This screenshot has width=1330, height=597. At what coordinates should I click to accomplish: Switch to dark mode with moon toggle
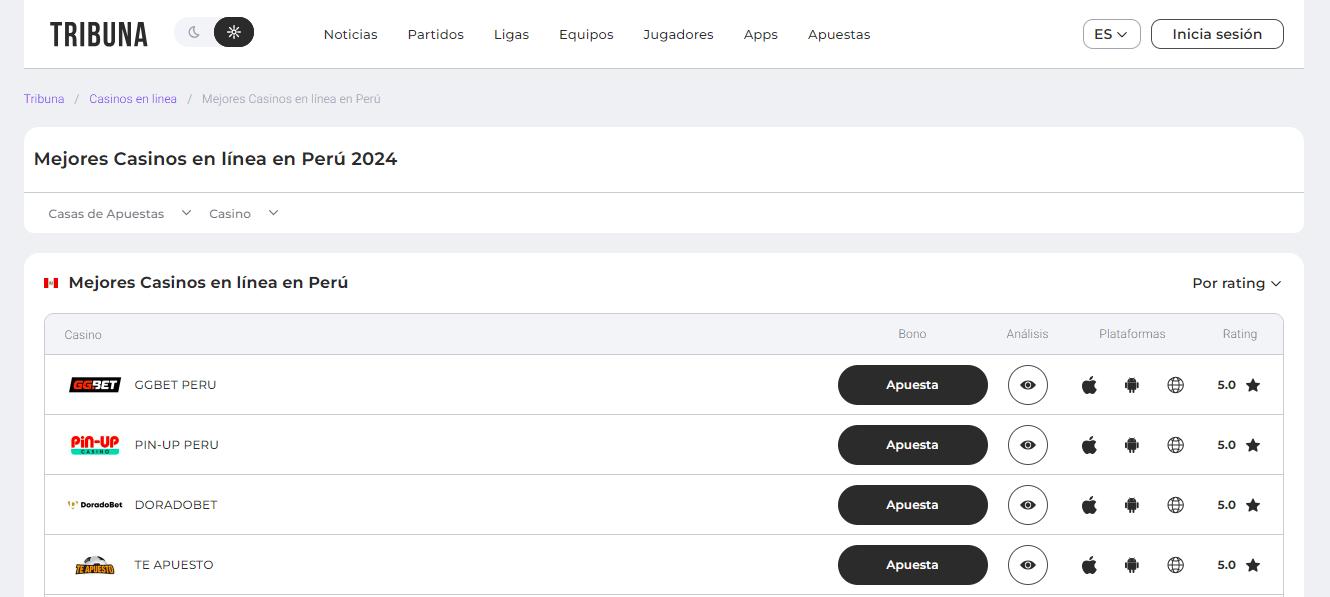tap(194, 33)
